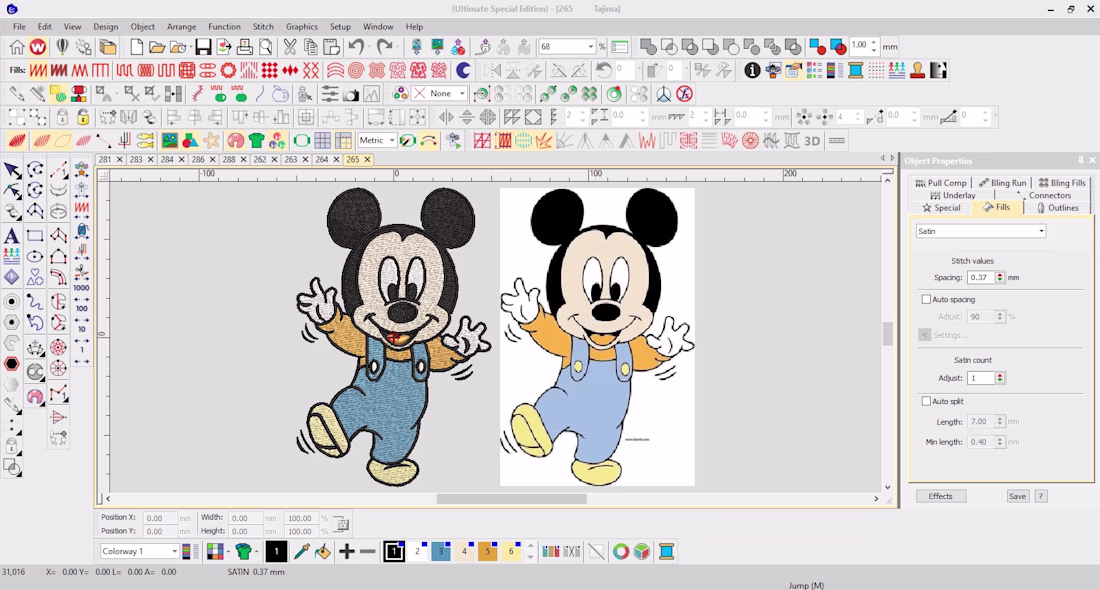Click the Print icon
The image size is (1100, 590).
[x=244, y=47]
